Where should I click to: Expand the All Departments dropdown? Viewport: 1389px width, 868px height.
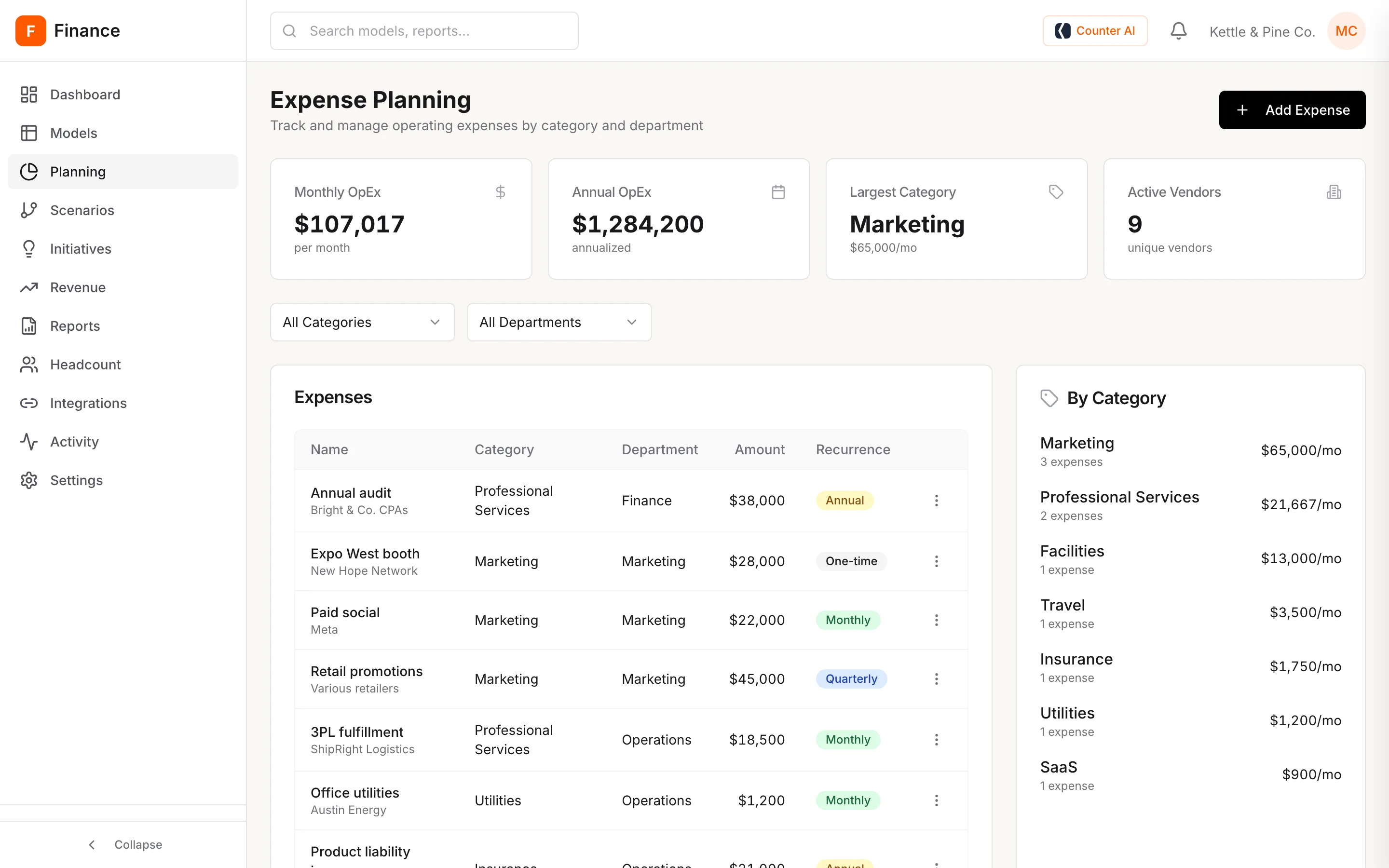559,322
